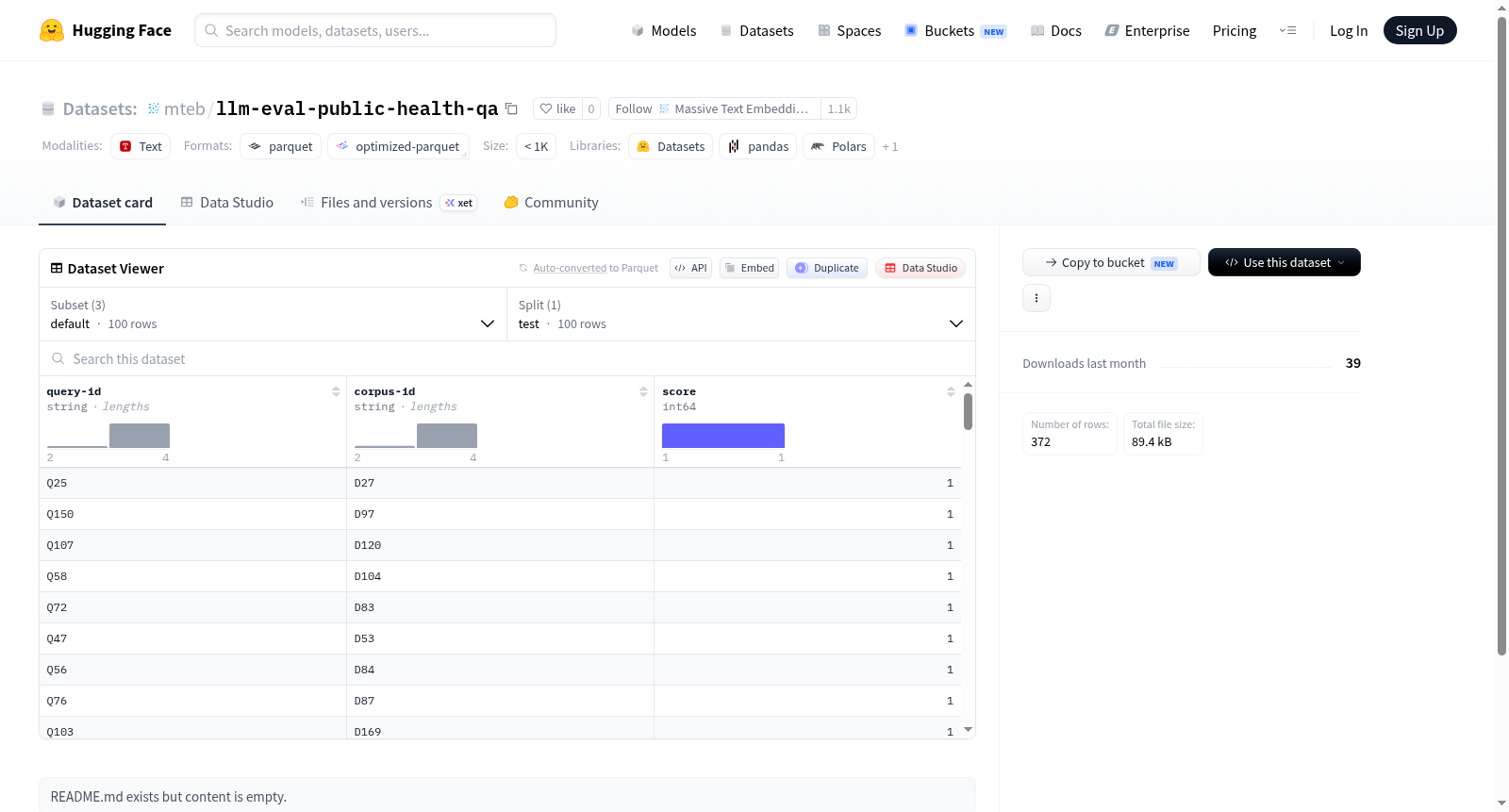Select the <1K size tag
1509x812 pixels.
(536, 146)
